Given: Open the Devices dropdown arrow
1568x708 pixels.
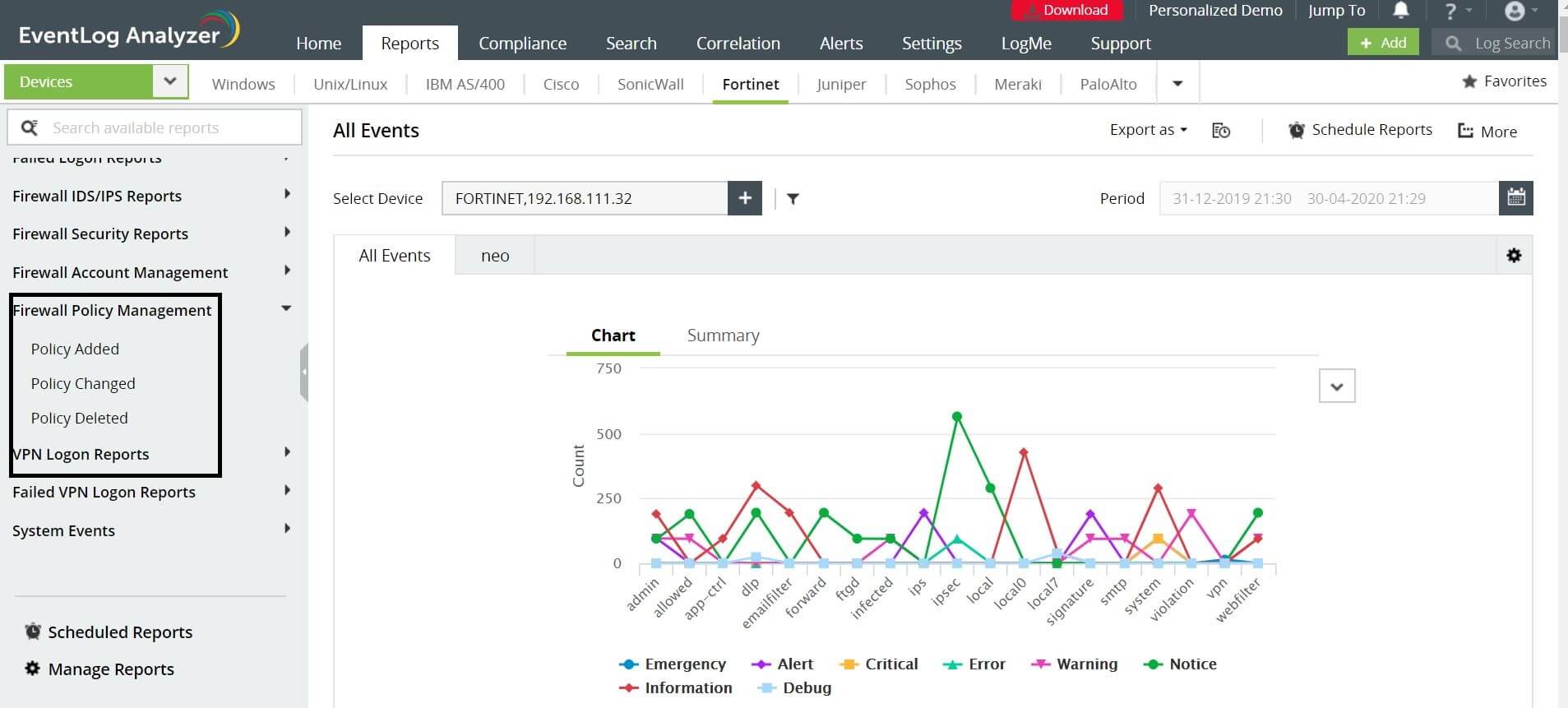Looking at the screenshot, I should [x=170, y=81].
